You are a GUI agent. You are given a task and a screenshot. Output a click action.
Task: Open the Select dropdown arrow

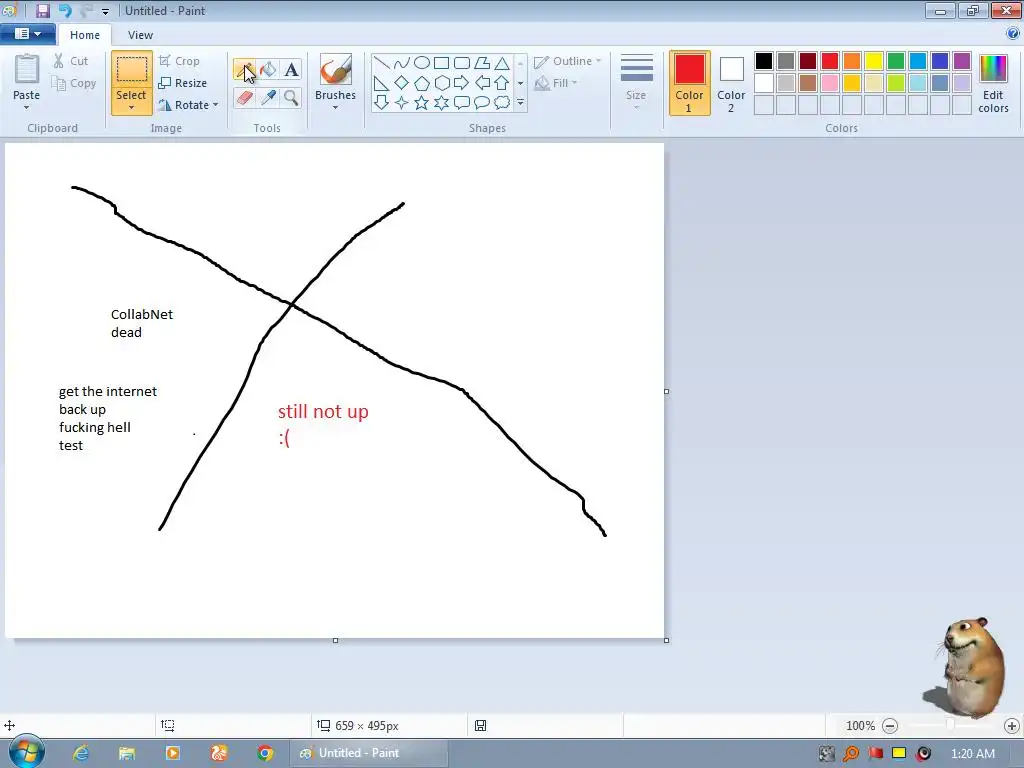[x=131, y=108]
